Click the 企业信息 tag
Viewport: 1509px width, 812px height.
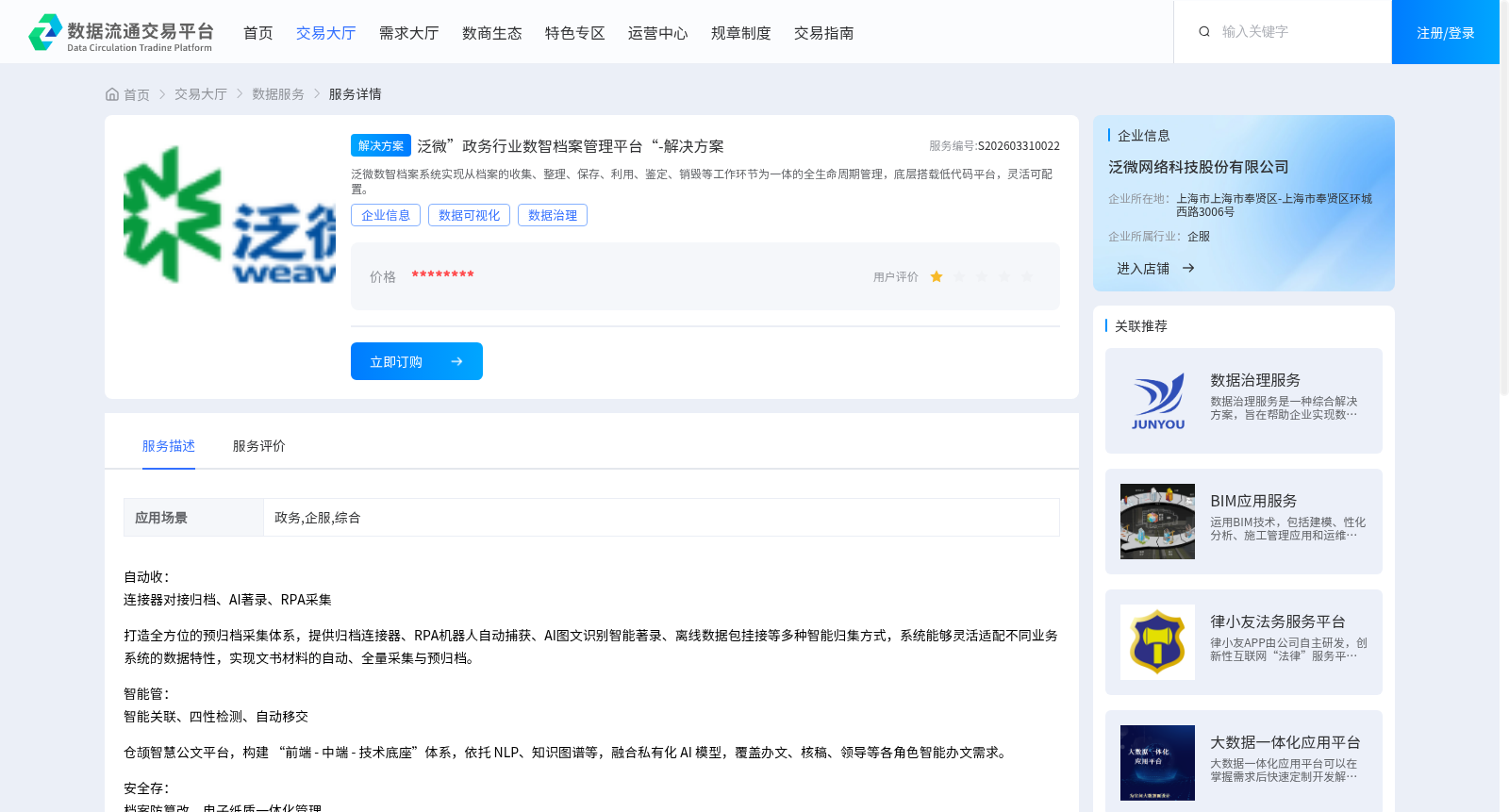[386, 215]
